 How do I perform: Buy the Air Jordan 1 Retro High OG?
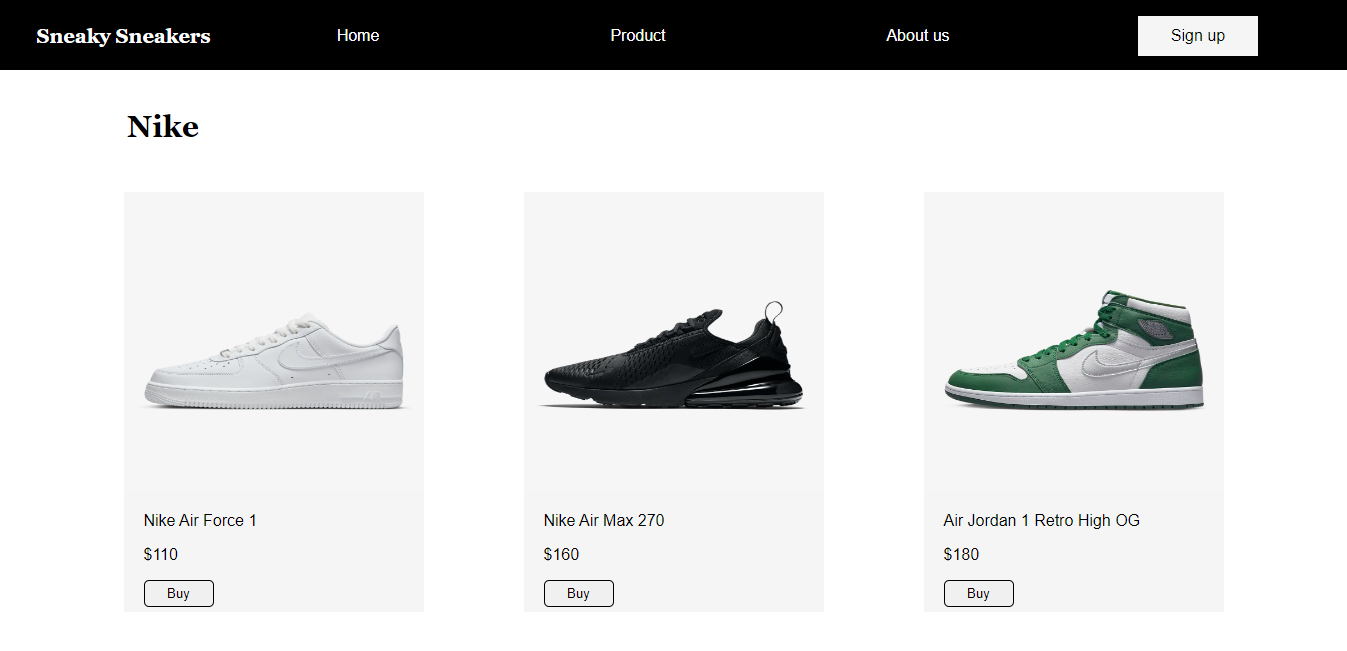[x=979, y=593]
